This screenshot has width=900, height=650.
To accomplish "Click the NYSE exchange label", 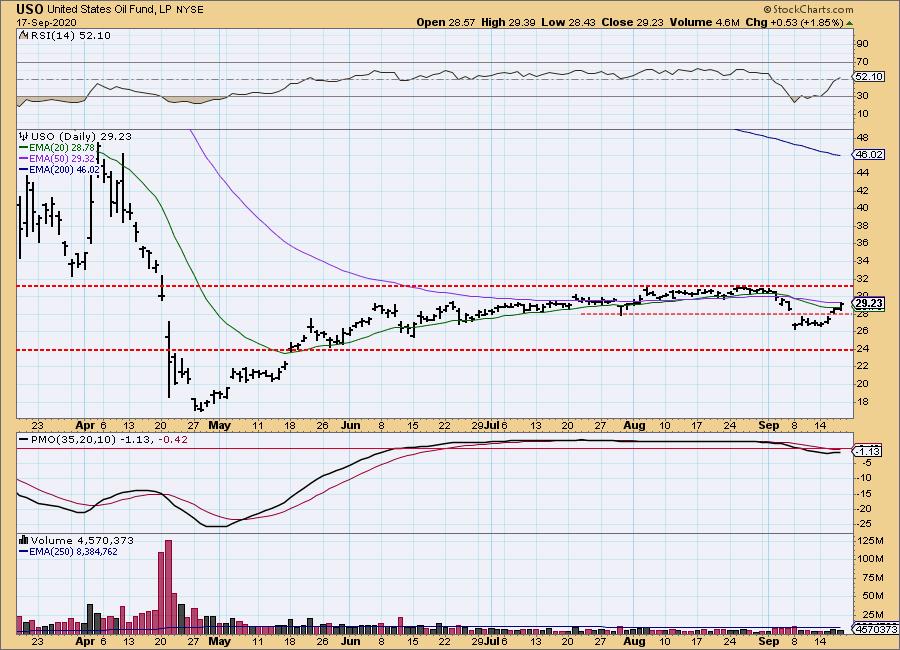I will 189,10.
